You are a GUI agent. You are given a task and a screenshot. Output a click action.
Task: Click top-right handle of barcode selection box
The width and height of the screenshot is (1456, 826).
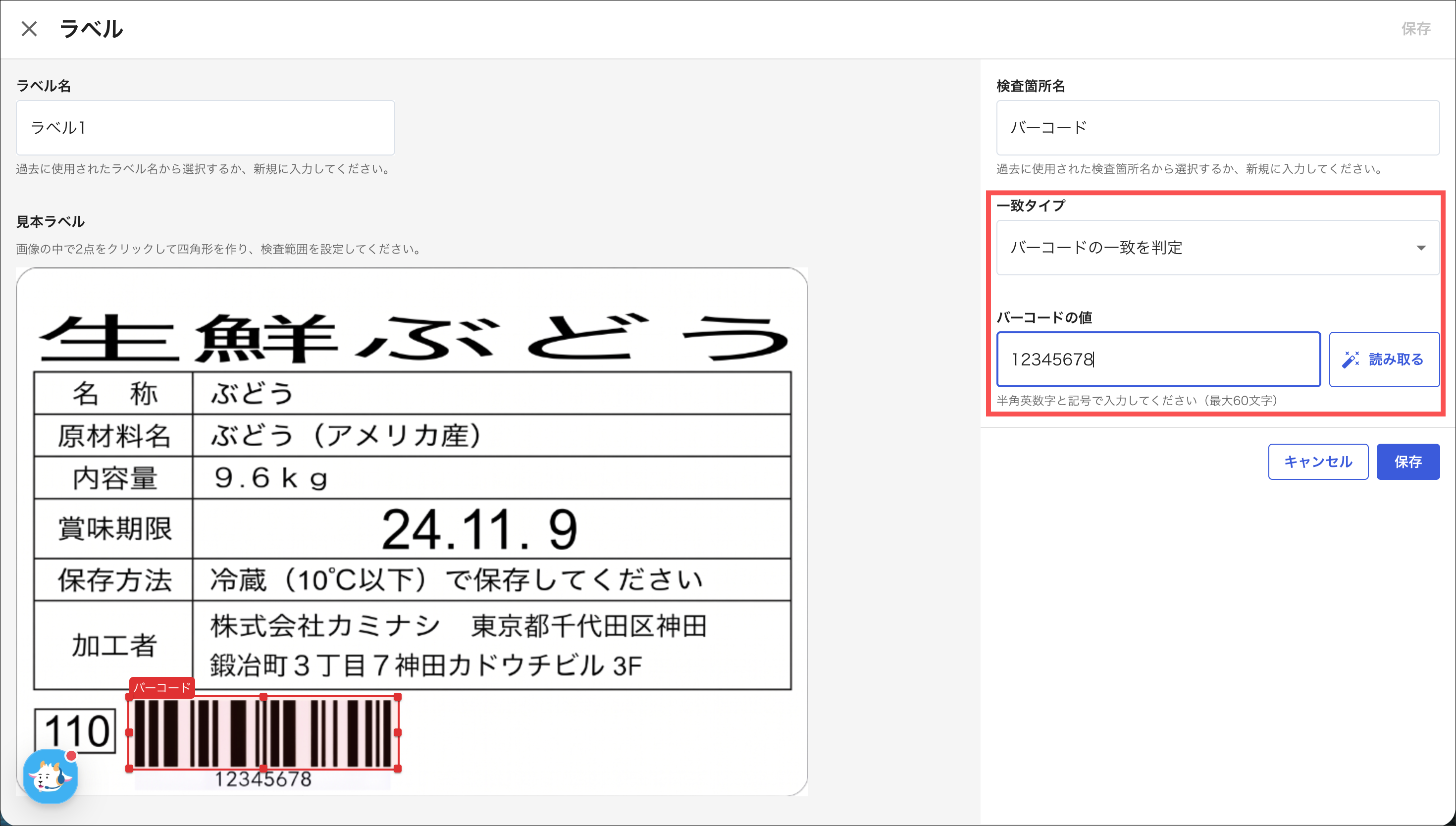[398, 697]
